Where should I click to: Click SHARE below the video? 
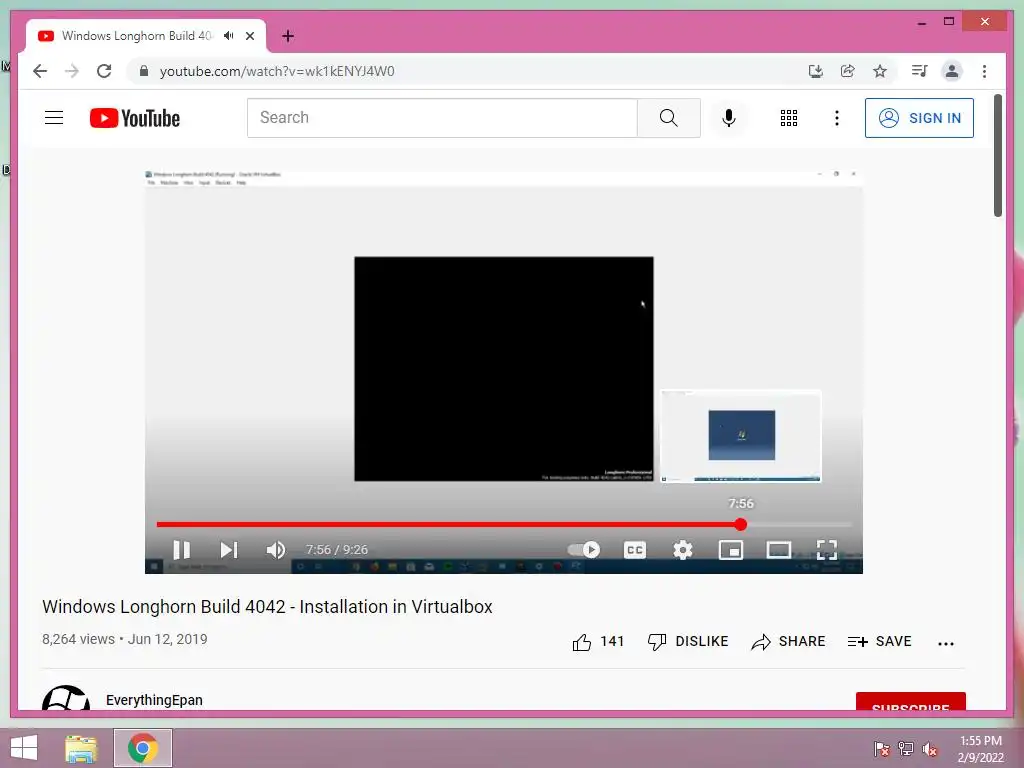pos(788,642)
